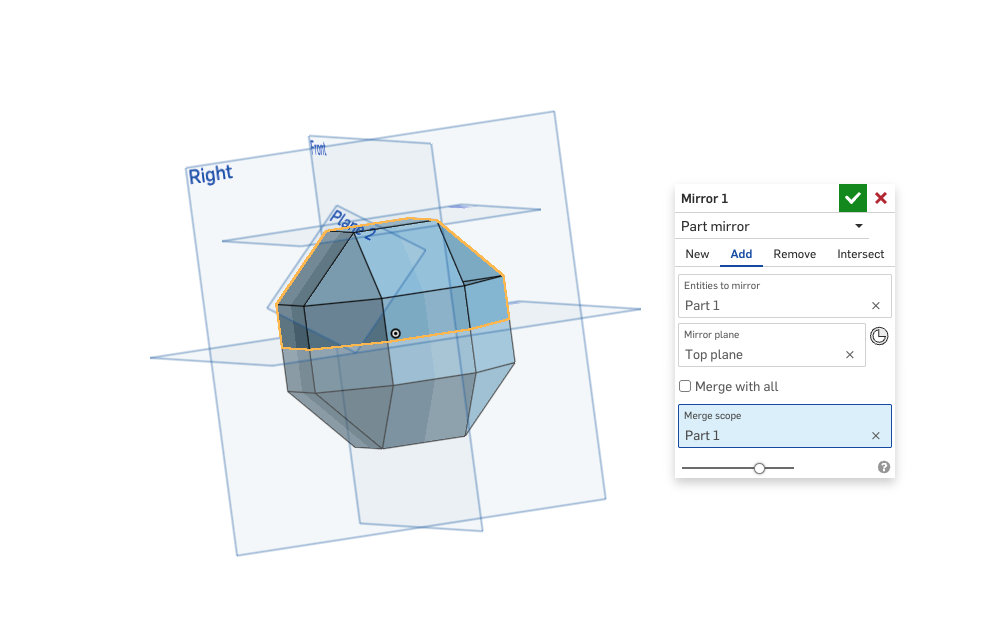Remove Part 1 from Entities to mirror
This screenshot has height=631, width=981.
(876, 306)
